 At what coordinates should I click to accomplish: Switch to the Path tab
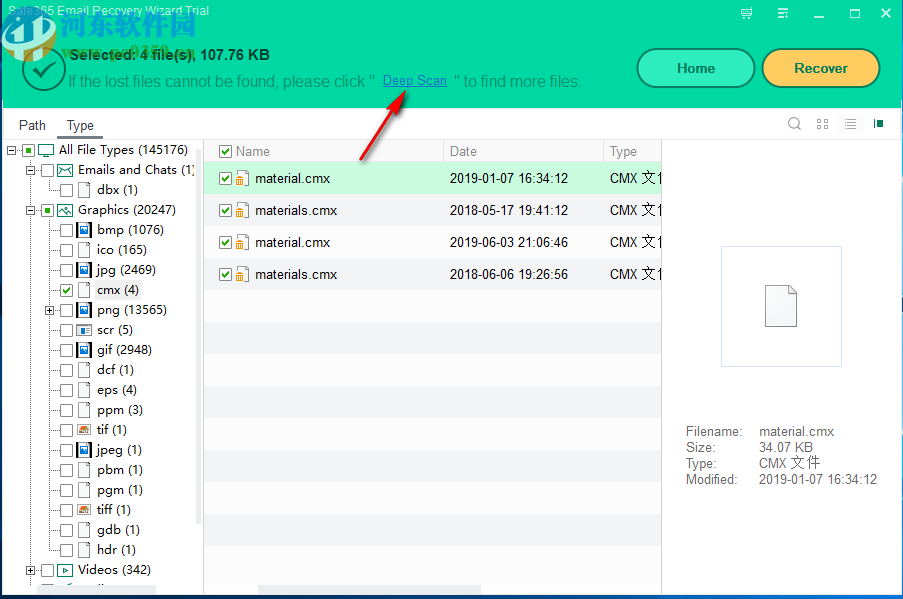point(32,125)
